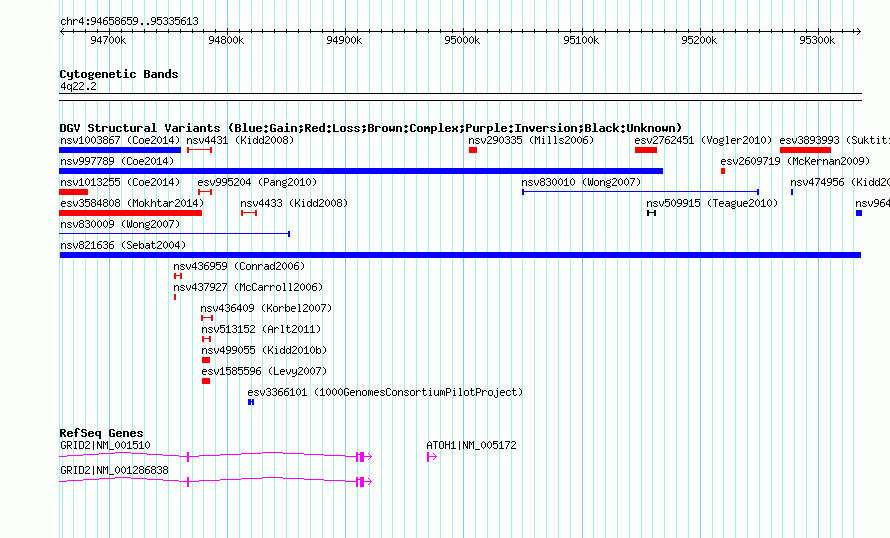Open nsv436409 (Korbel2007) variant label
Image resolution: width=890 pixels, height=538 pixels.
pyautogui.click(x=266, y=308)
